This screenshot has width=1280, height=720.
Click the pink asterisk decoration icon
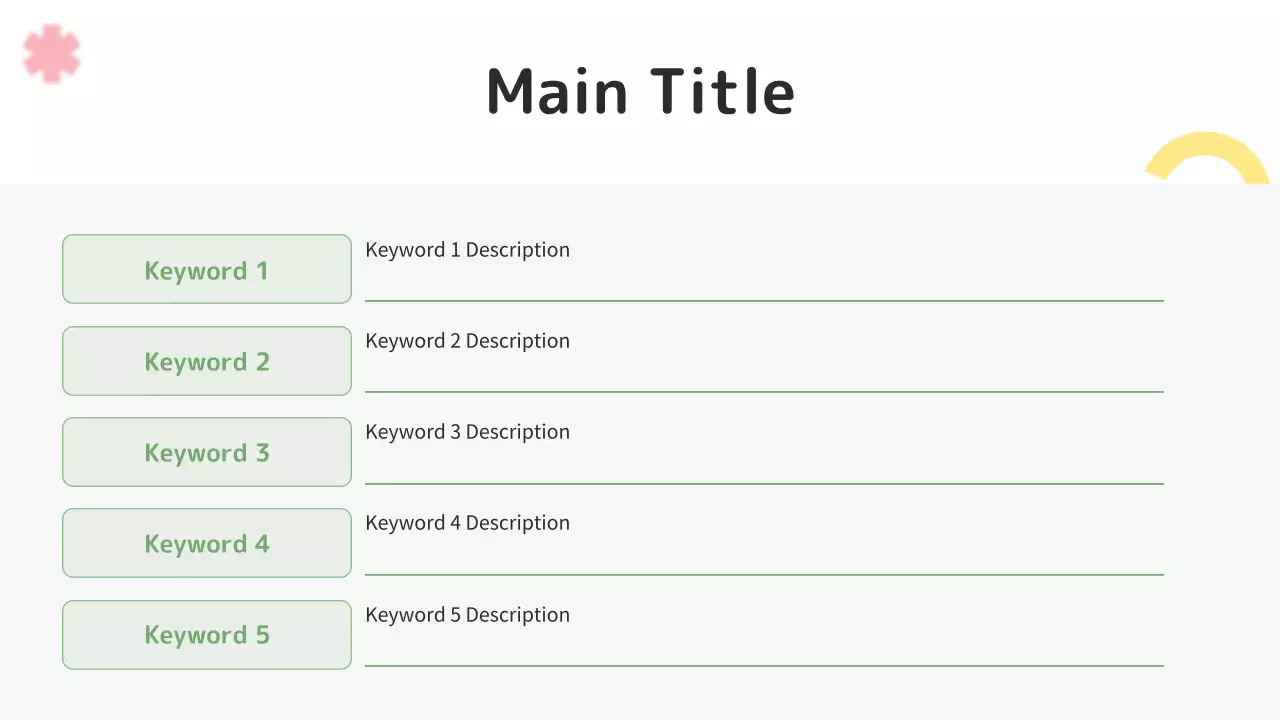point(52,54)
